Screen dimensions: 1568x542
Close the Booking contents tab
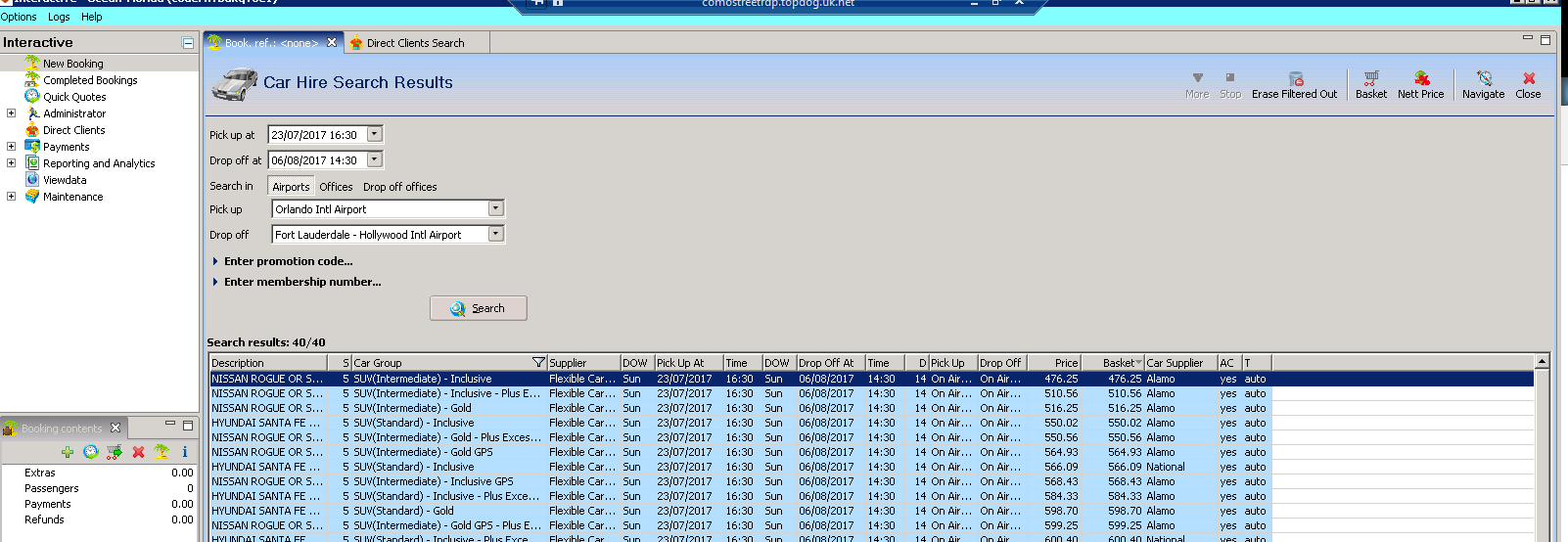[x=115, y=428]
